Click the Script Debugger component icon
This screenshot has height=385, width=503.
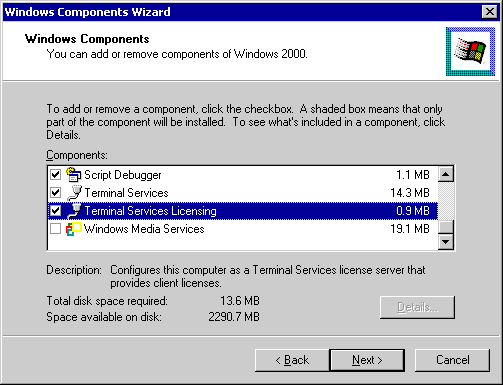click(74, 175)
